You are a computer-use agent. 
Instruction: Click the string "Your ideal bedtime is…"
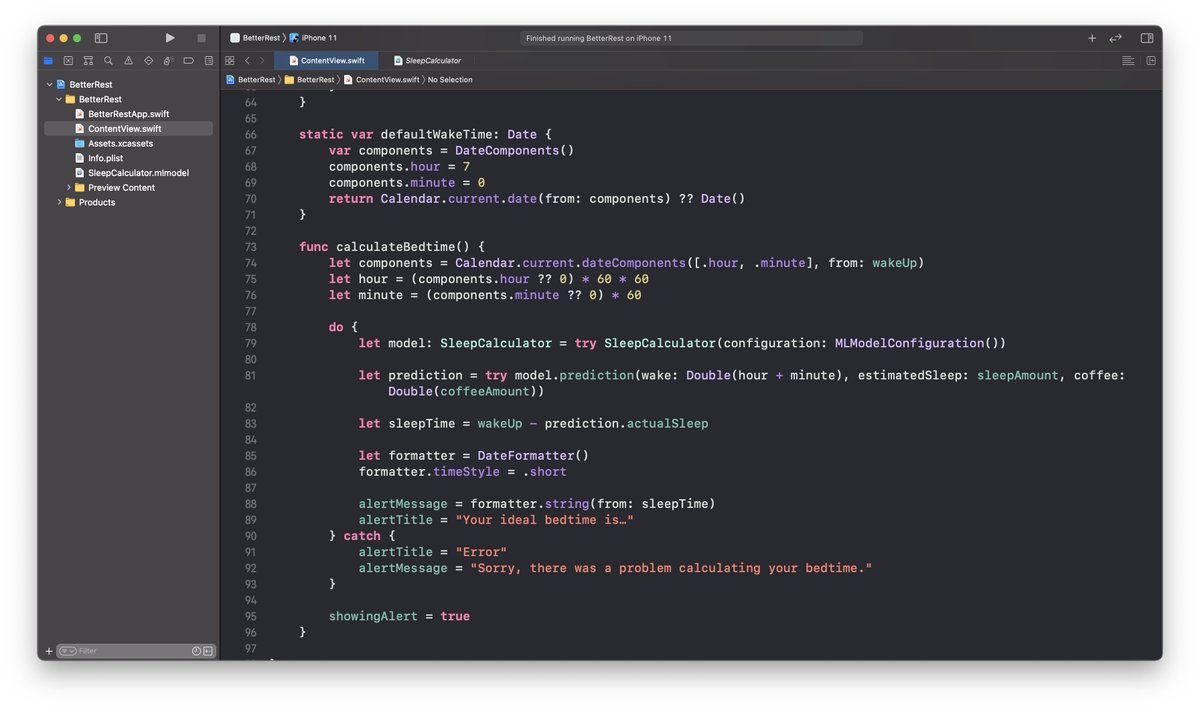[x=544, y=520]
